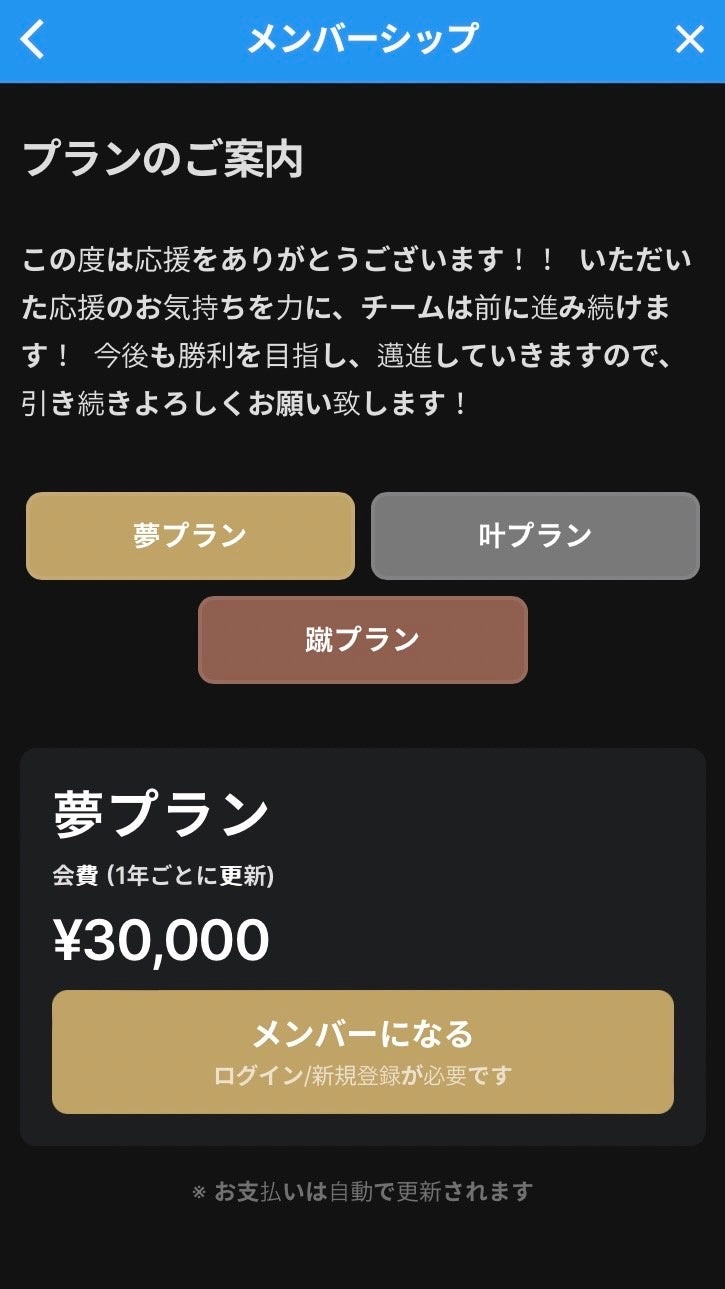This screenshot has height=1289, width=725.
Task: Choose the brown 蹴プラン plan tab
Action: pos(362,640)
